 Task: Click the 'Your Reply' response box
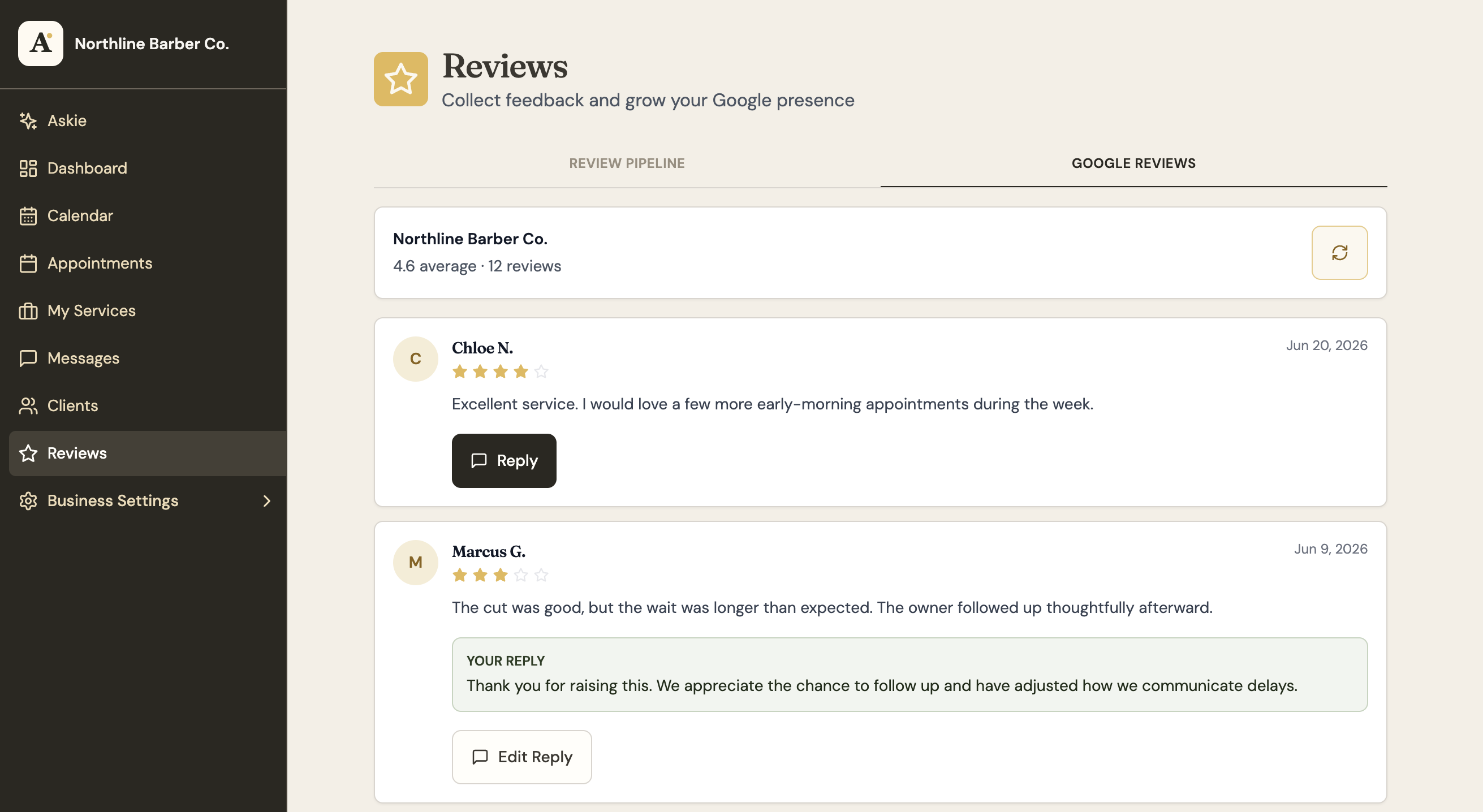[909, 675]
